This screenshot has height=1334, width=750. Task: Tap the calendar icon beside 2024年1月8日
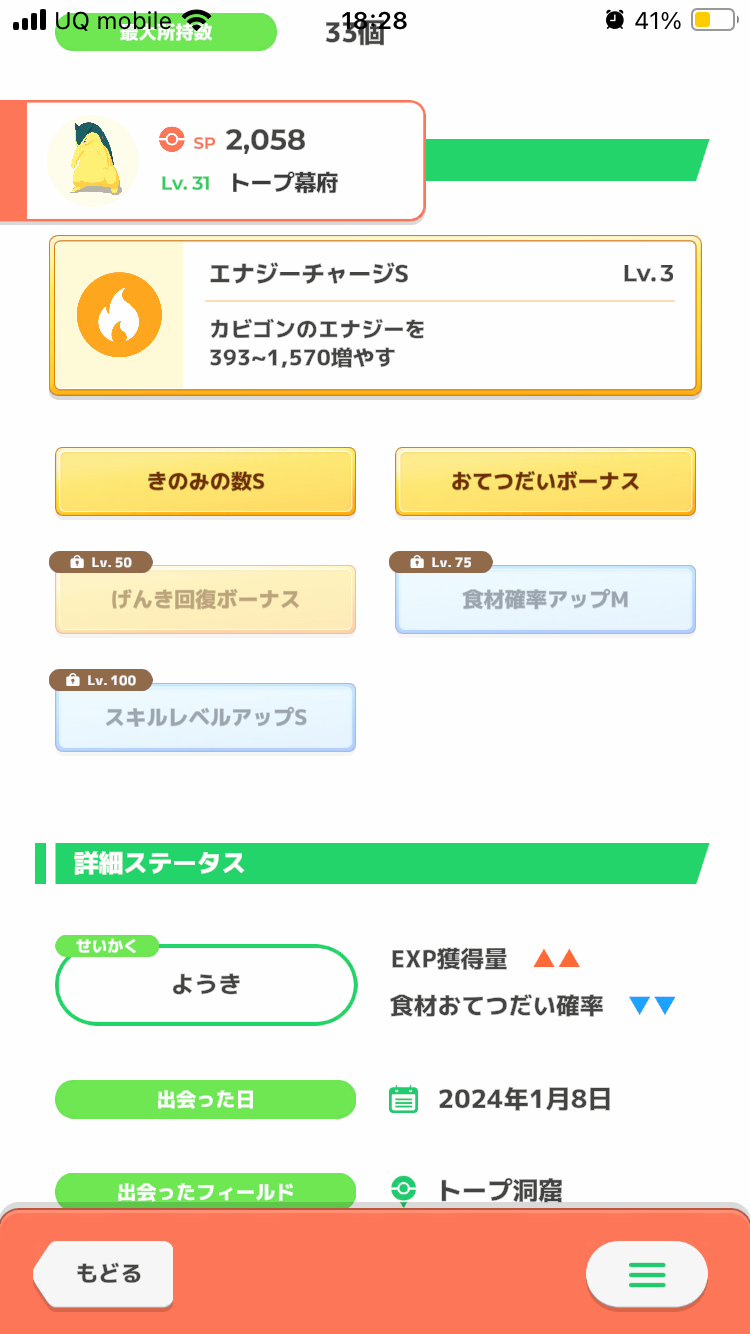click(x=403, y=1100)
